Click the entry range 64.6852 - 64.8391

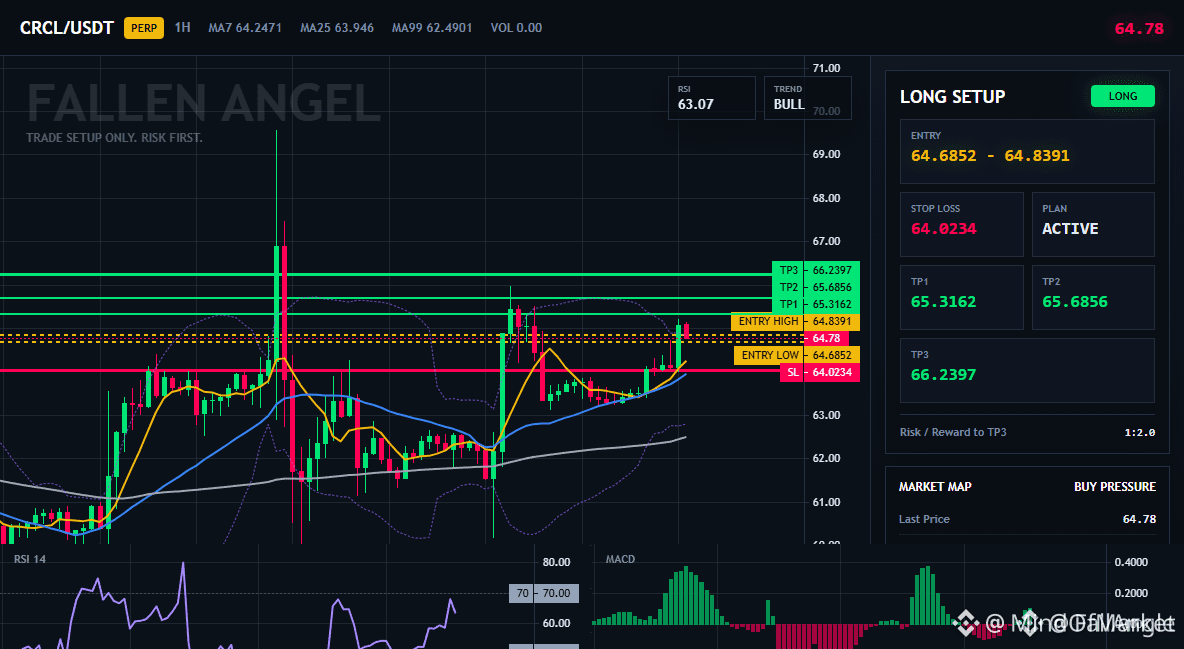[x=990, y=156]
